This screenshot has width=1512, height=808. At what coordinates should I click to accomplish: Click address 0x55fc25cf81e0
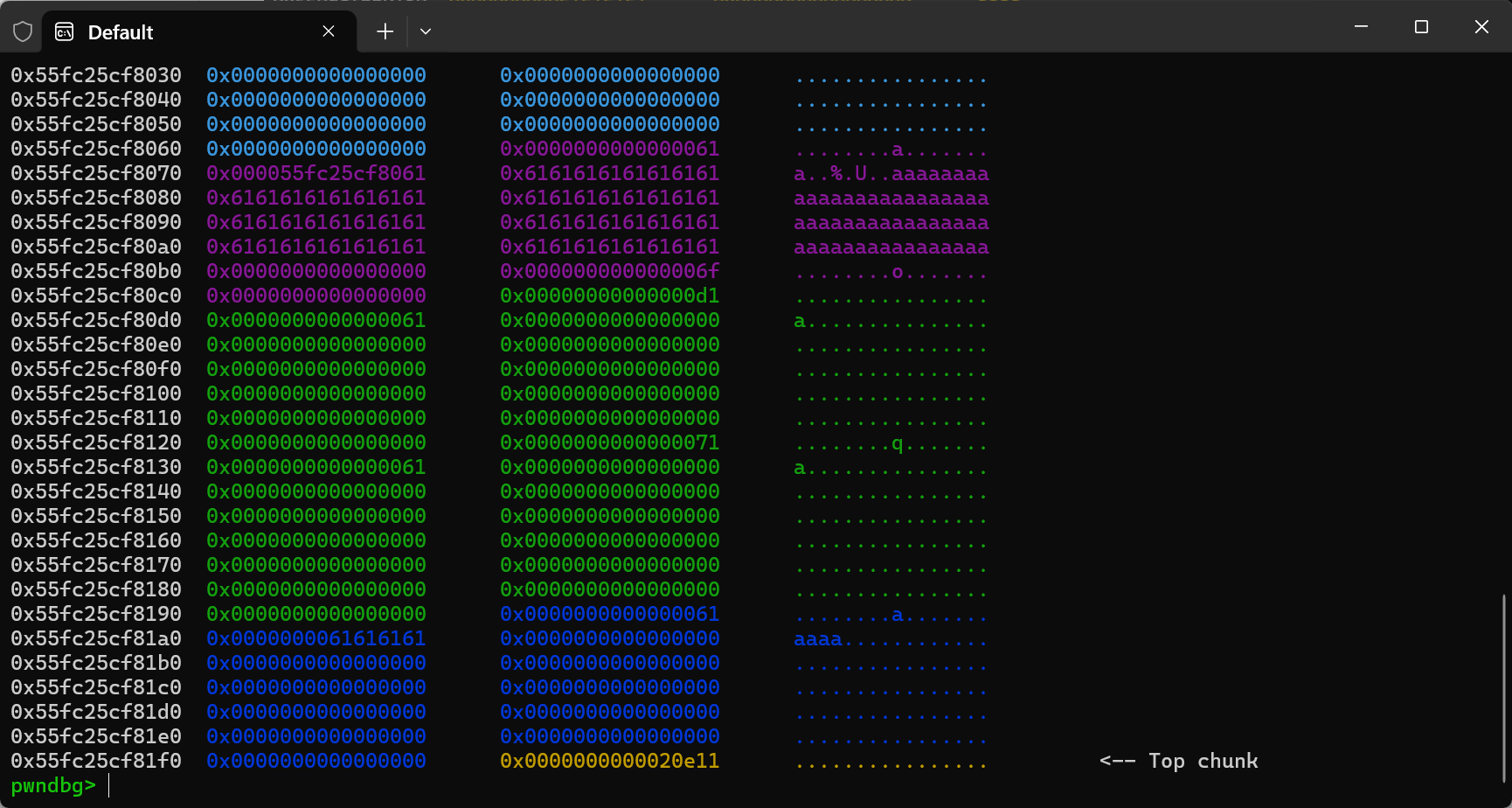pos(96,736)
